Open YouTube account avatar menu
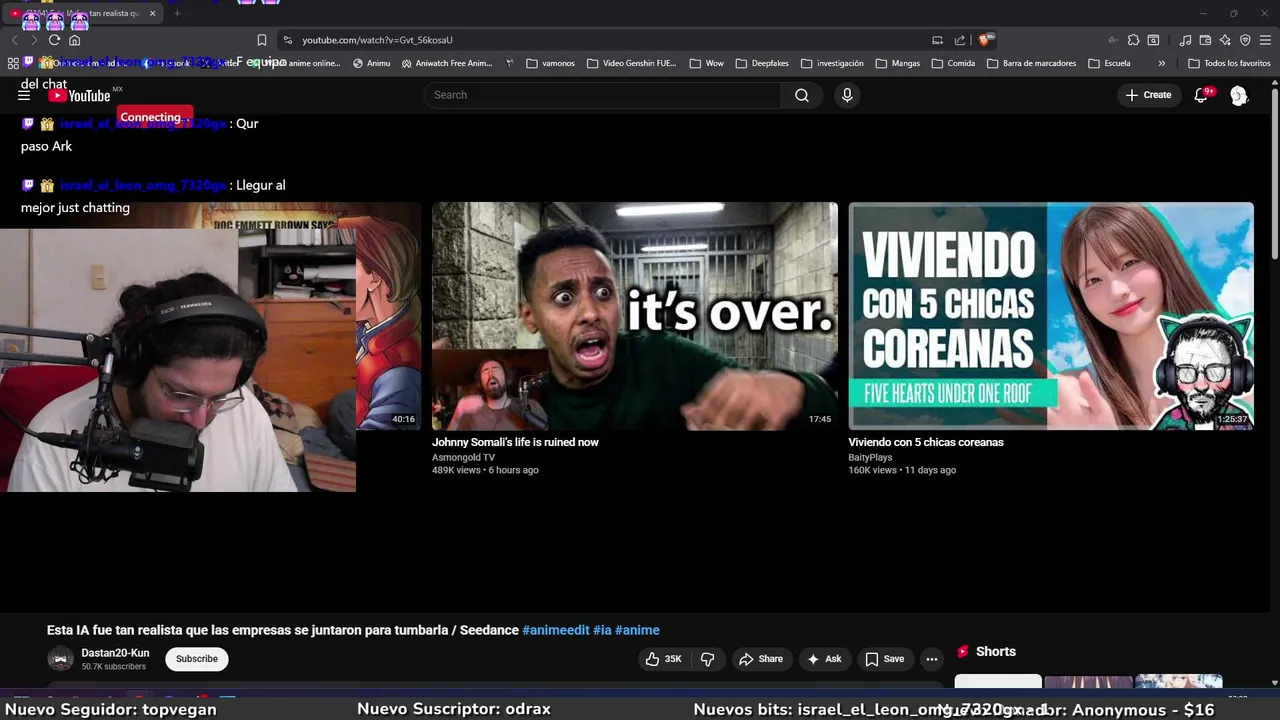Image resolution: width=1280 pixels, height=720 pixels. 1239,95
